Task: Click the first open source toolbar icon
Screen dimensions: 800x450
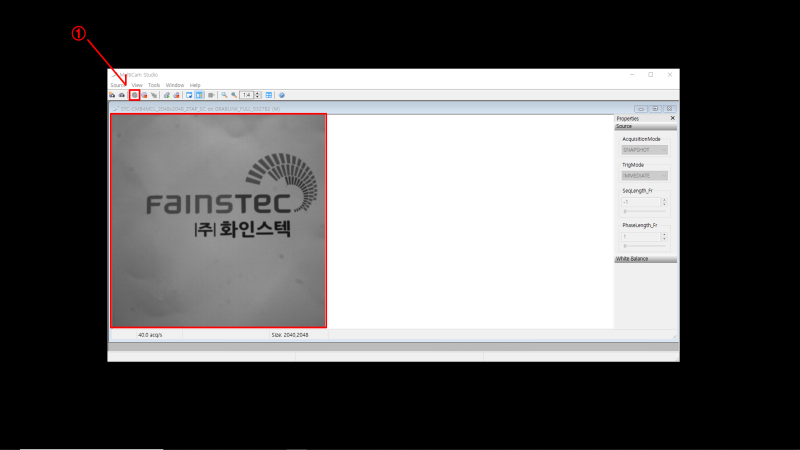Action: pyautogui.click(x=112, y=95)
